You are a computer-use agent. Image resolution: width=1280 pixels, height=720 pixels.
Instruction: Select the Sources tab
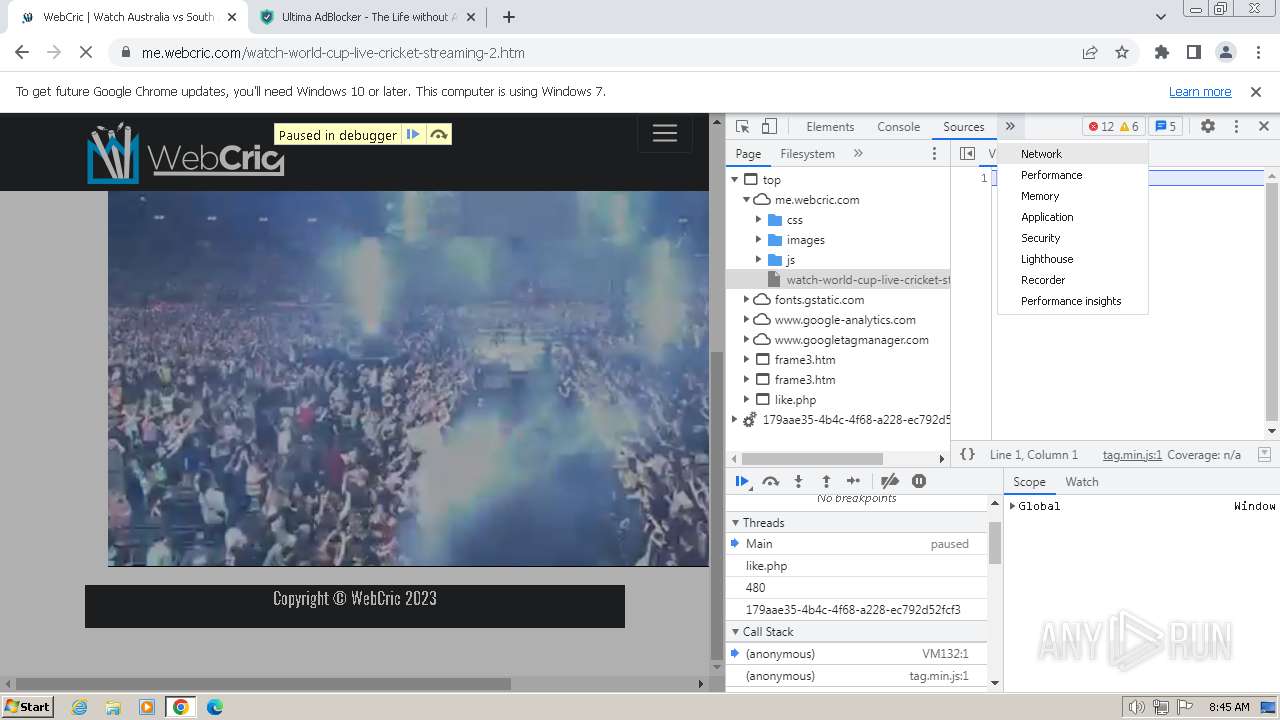pos(964,127)
